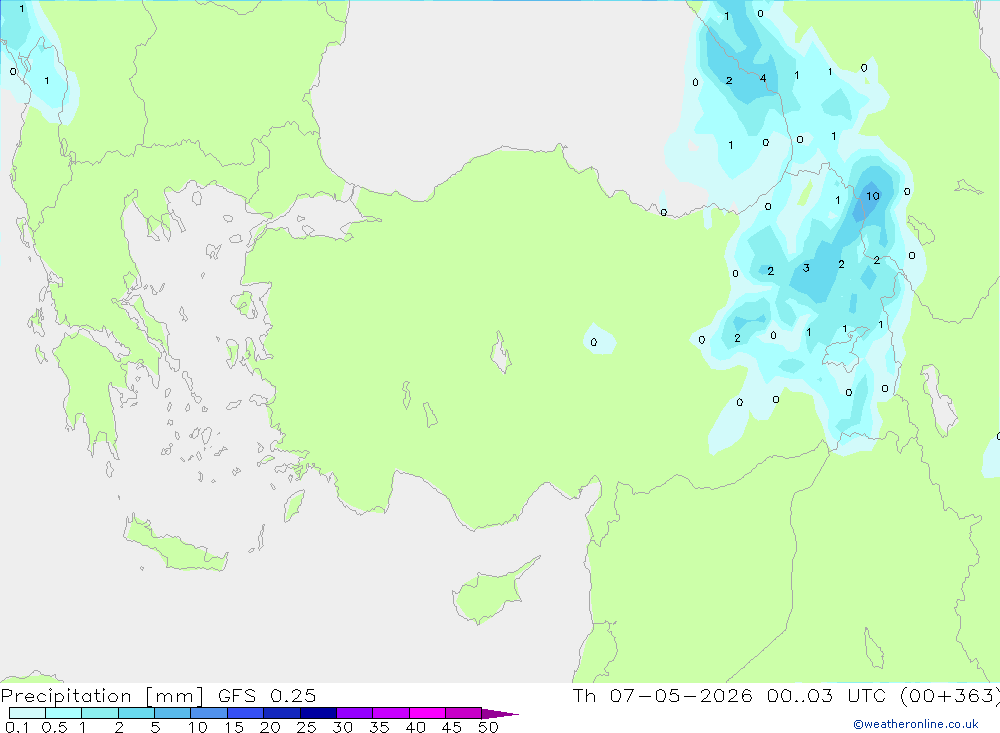Select the "GFS 0.25" model label

click(267, 696)
